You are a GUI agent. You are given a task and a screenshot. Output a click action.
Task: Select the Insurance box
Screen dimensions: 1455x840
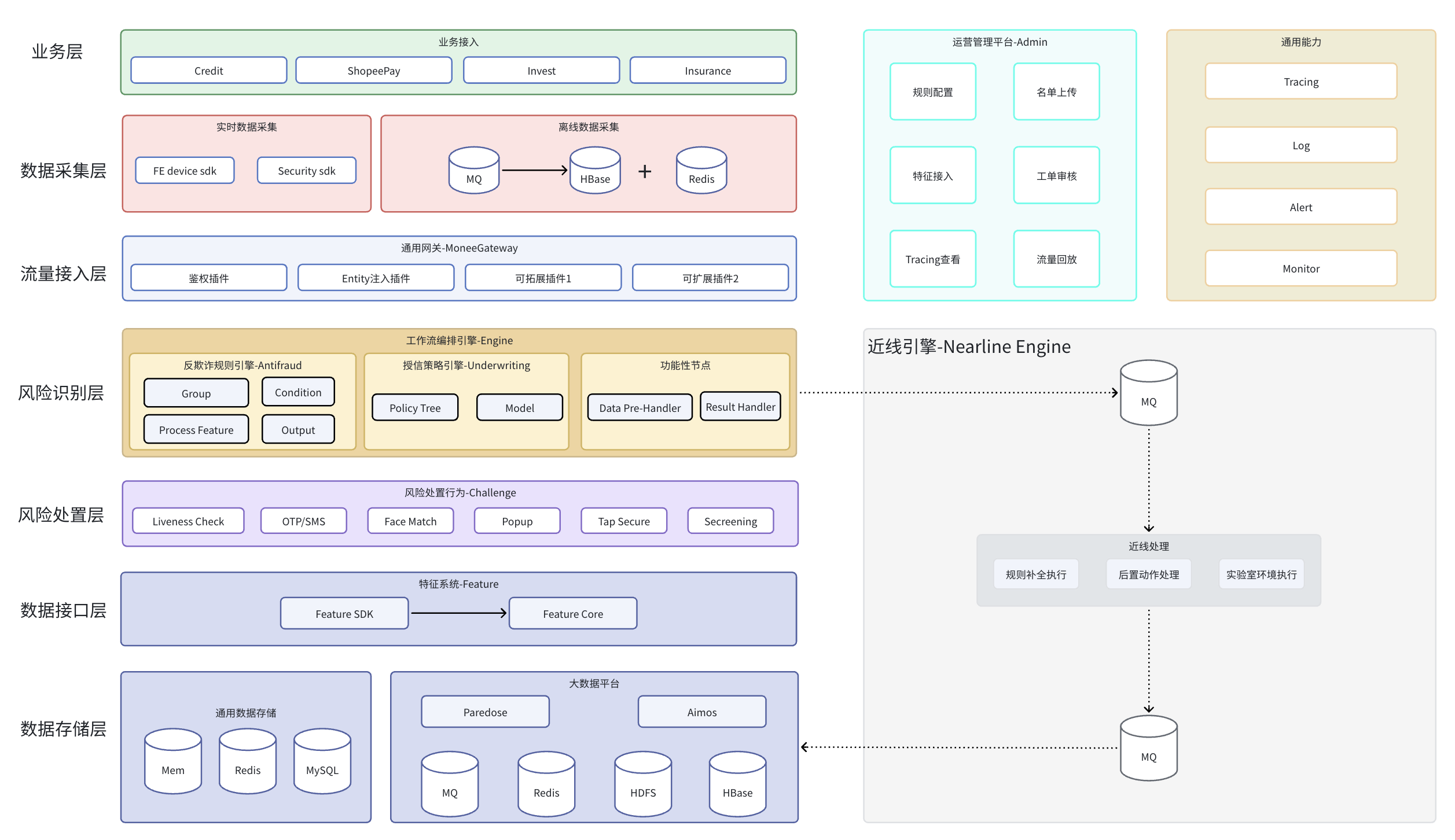pyautogui.click(x=708, y=71)
